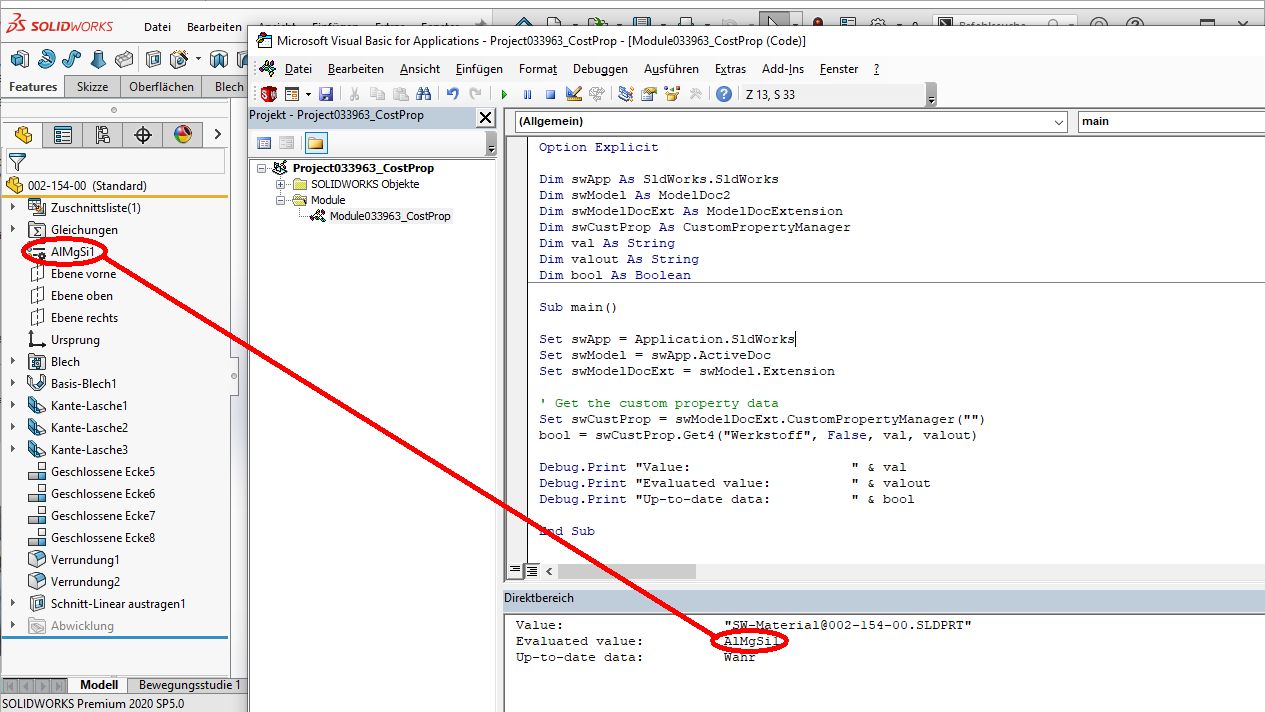The image size is (1265, 712).
Task: Open the Project Explorer toolbar icon
Action: pyautogui.click(x=626, y=94)
